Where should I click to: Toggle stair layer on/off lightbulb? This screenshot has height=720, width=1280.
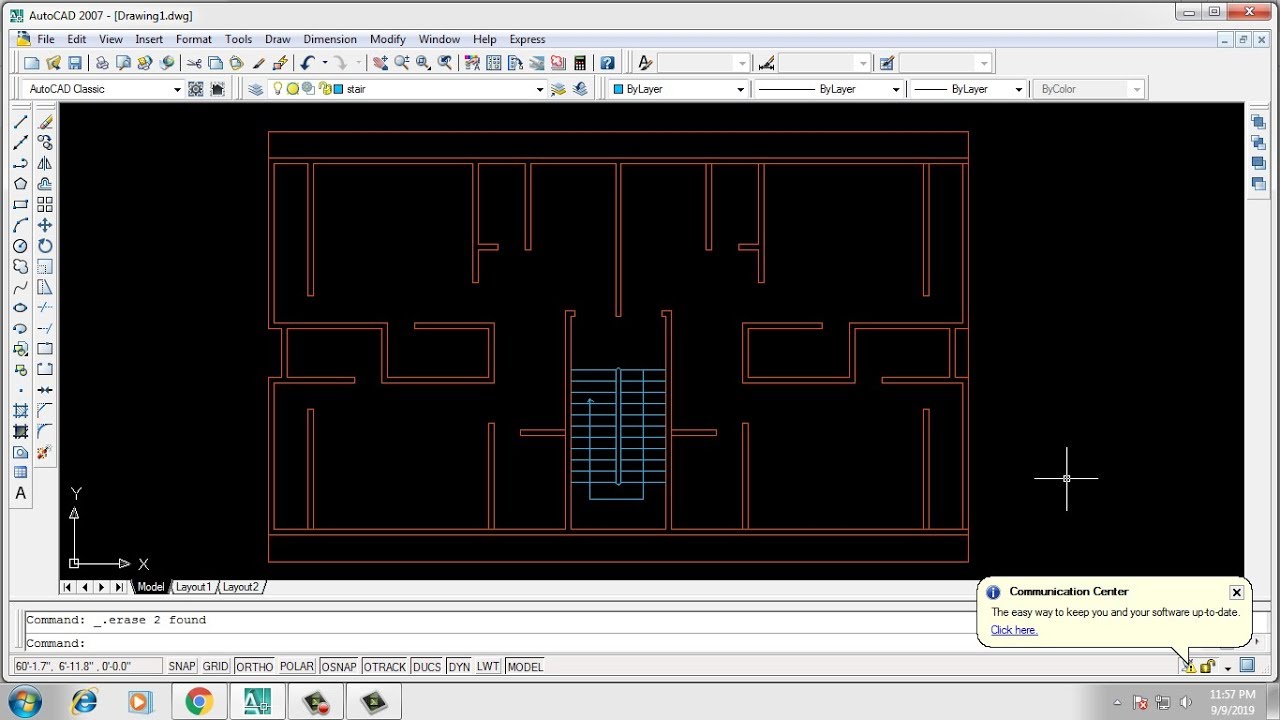(x=278, y=89)
